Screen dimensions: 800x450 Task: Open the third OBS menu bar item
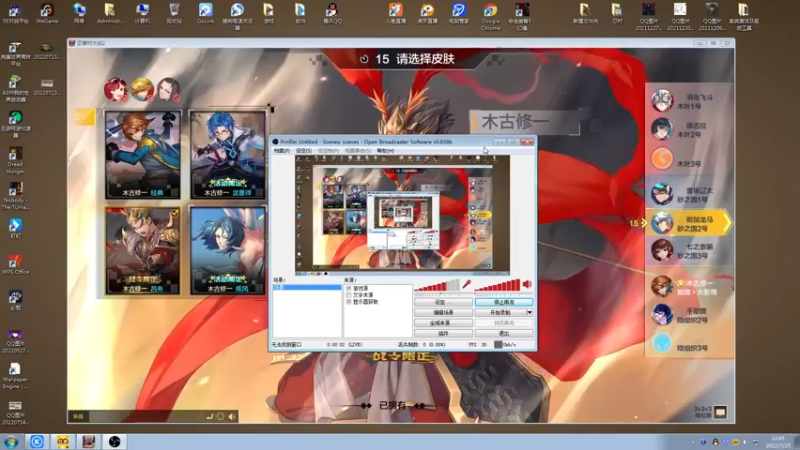[x=328, y=151]
